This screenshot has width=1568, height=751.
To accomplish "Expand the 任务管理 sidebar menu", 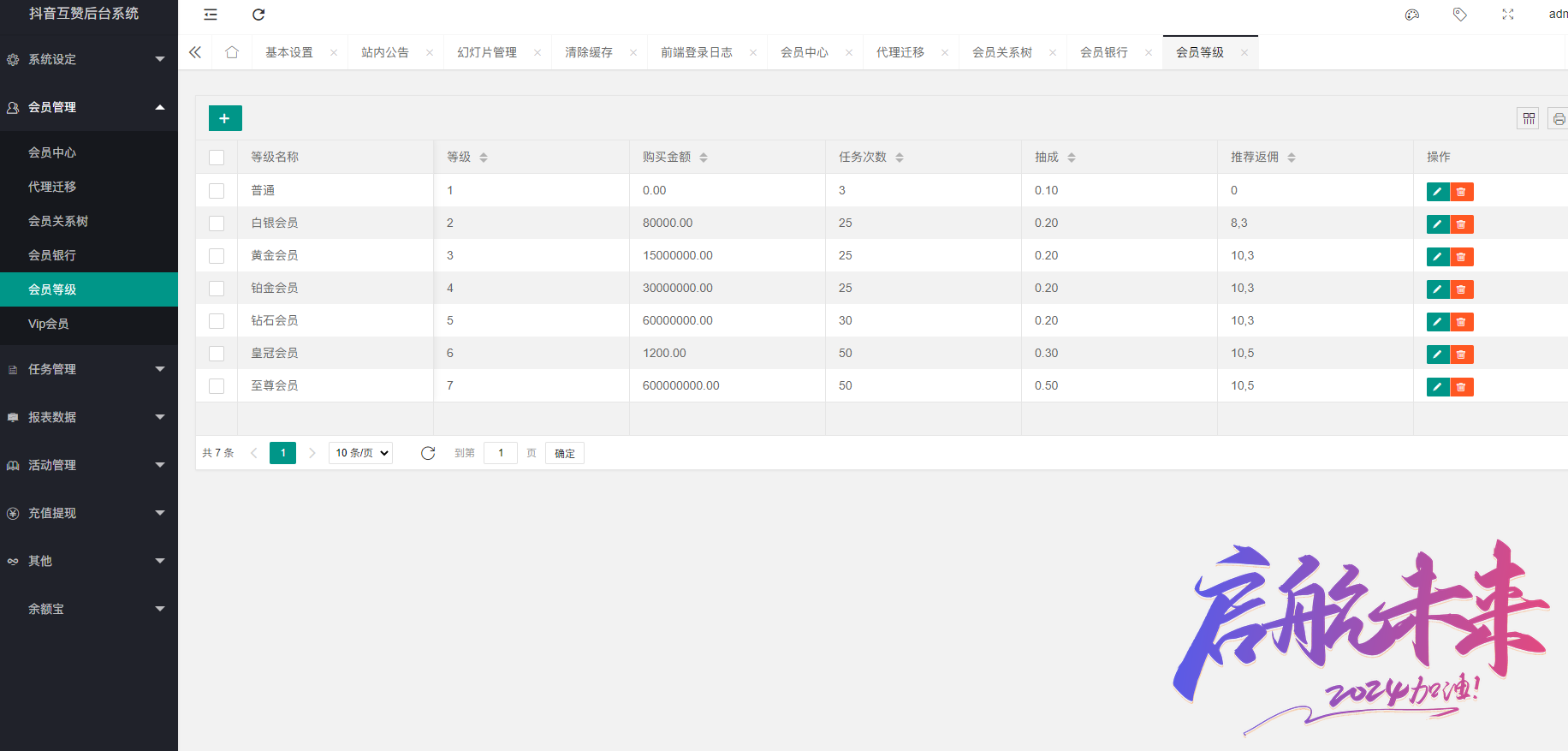I will click(x=89, y=369).
